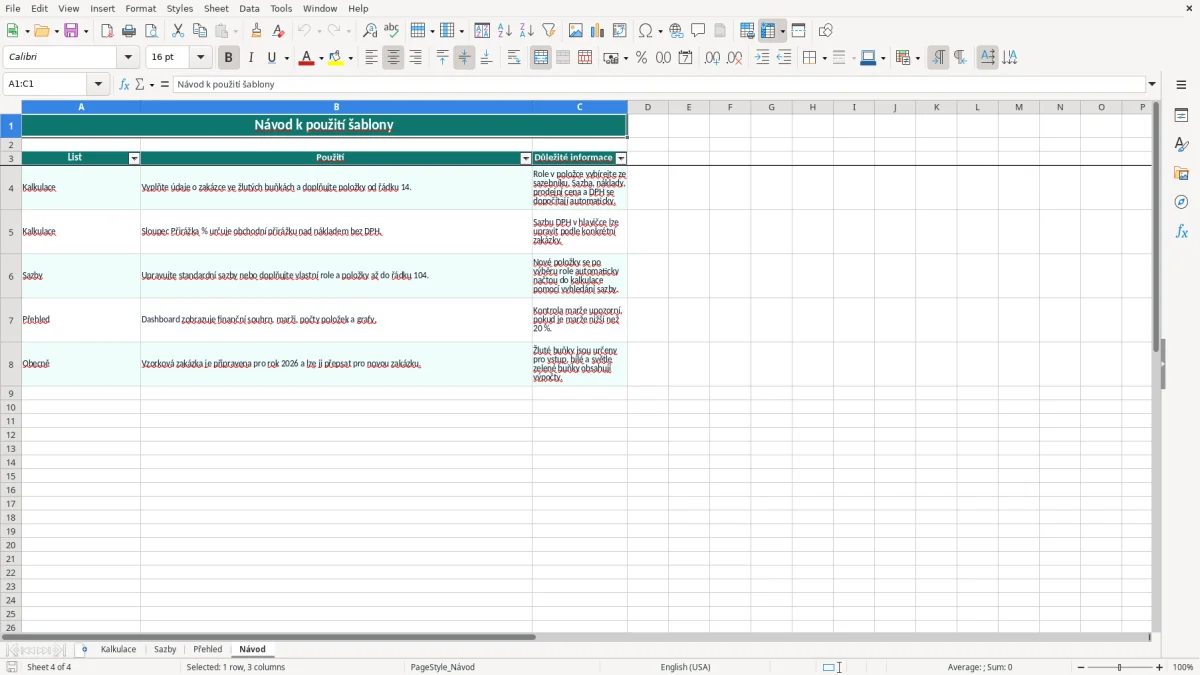The image size is (1200, 675).
Task: Click the English (USA) language status
Action: pos(686,667)
